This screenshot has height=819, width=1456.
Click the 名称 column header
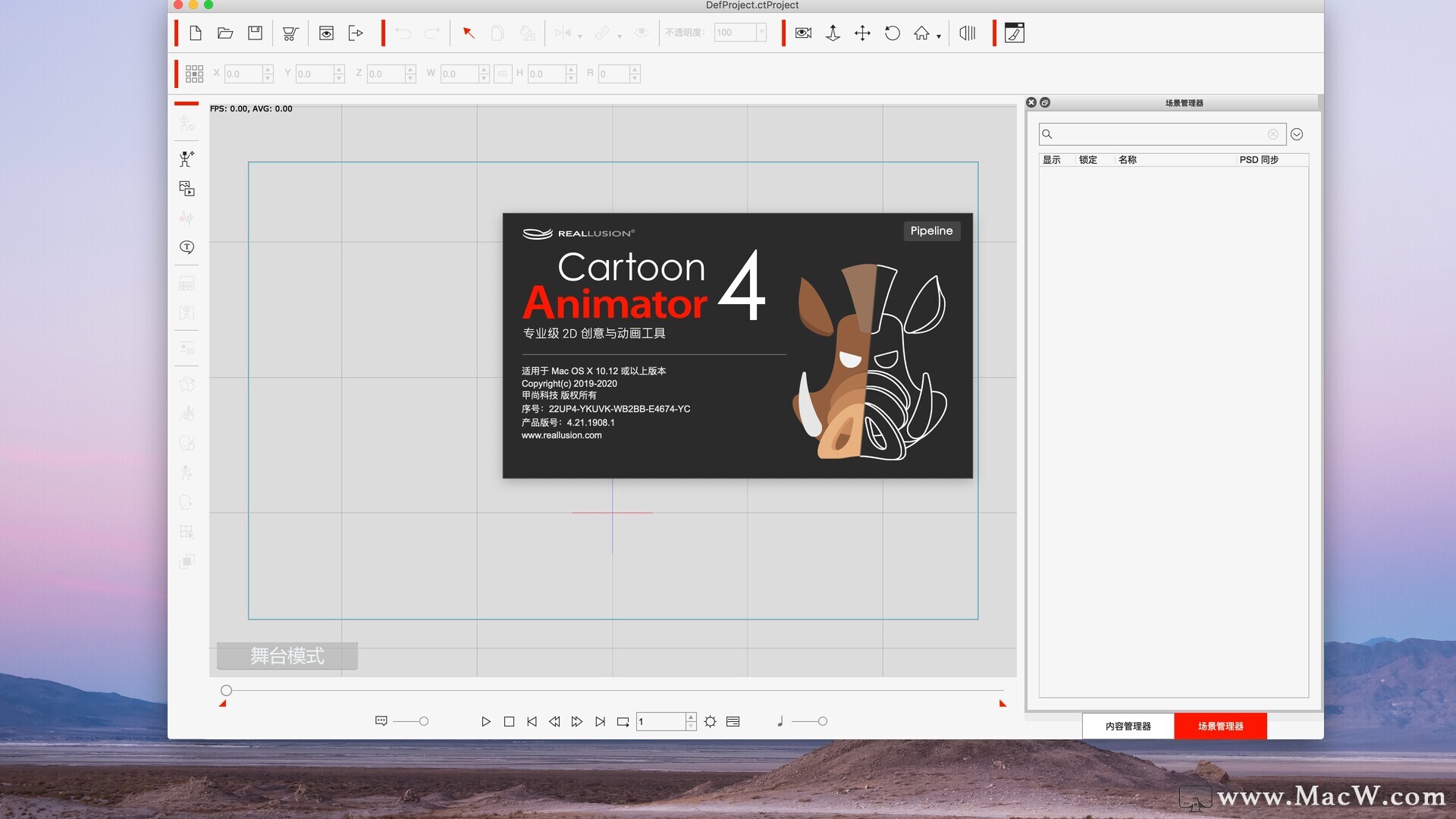coord(1128,160)
